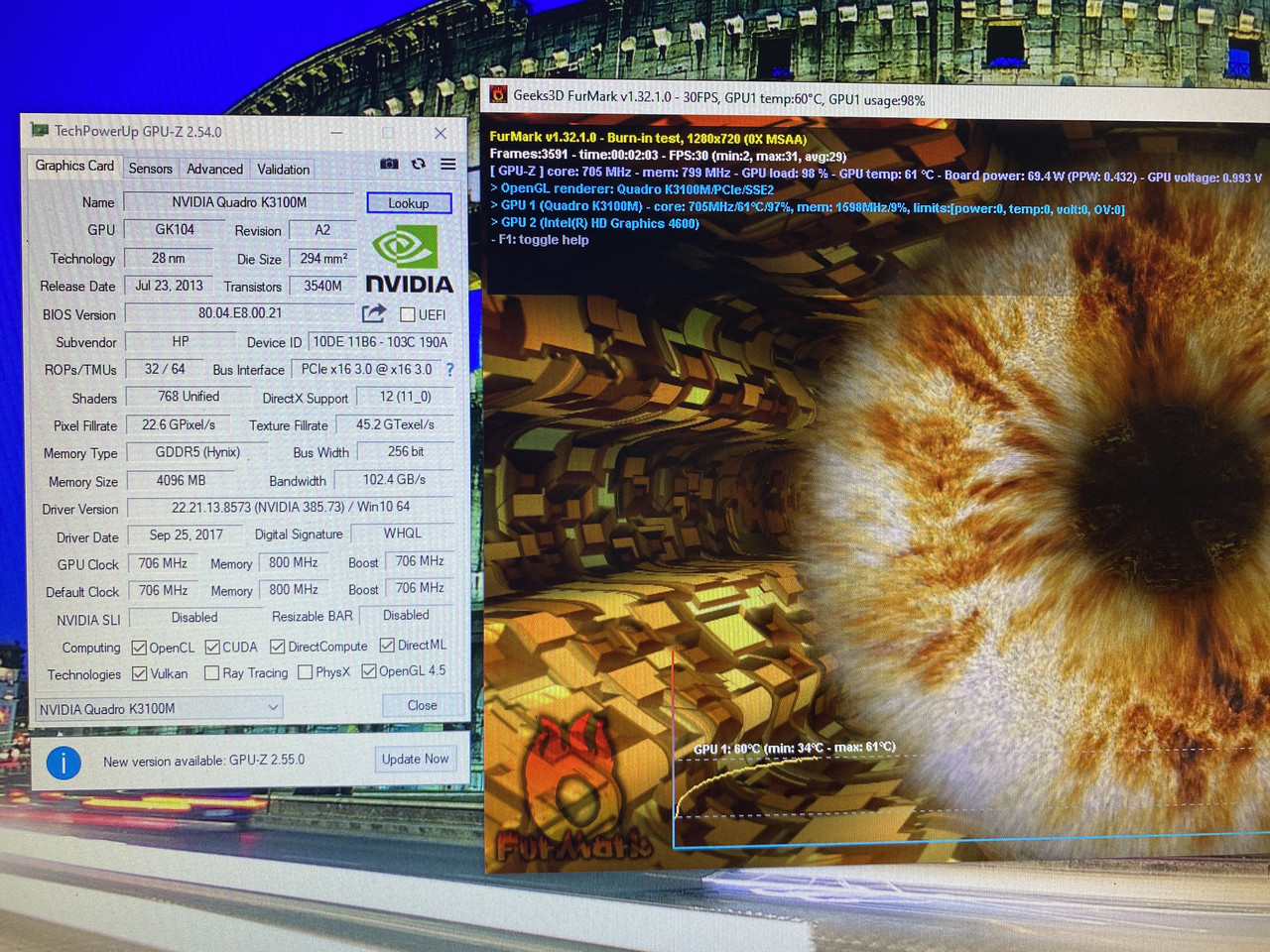Viewport: 1270px width, 952px height.
Task: Click the Shaders field 768 Unified
Action: (189, 397)
